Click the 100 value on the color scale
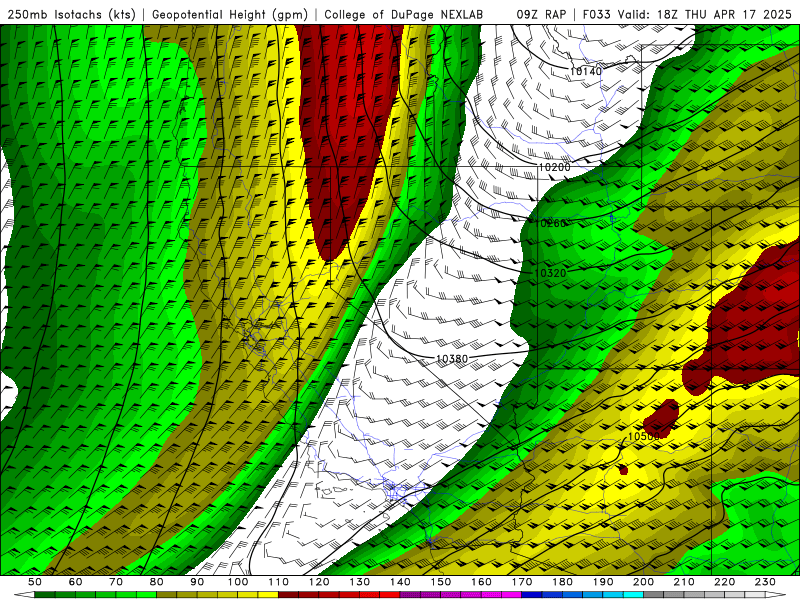 coord(238,582)
